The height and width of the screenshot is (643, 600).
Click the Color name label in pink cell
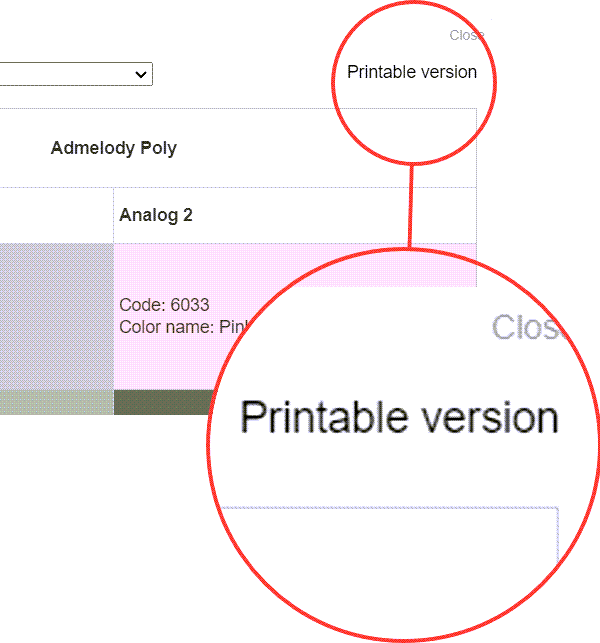click(167, 327)
